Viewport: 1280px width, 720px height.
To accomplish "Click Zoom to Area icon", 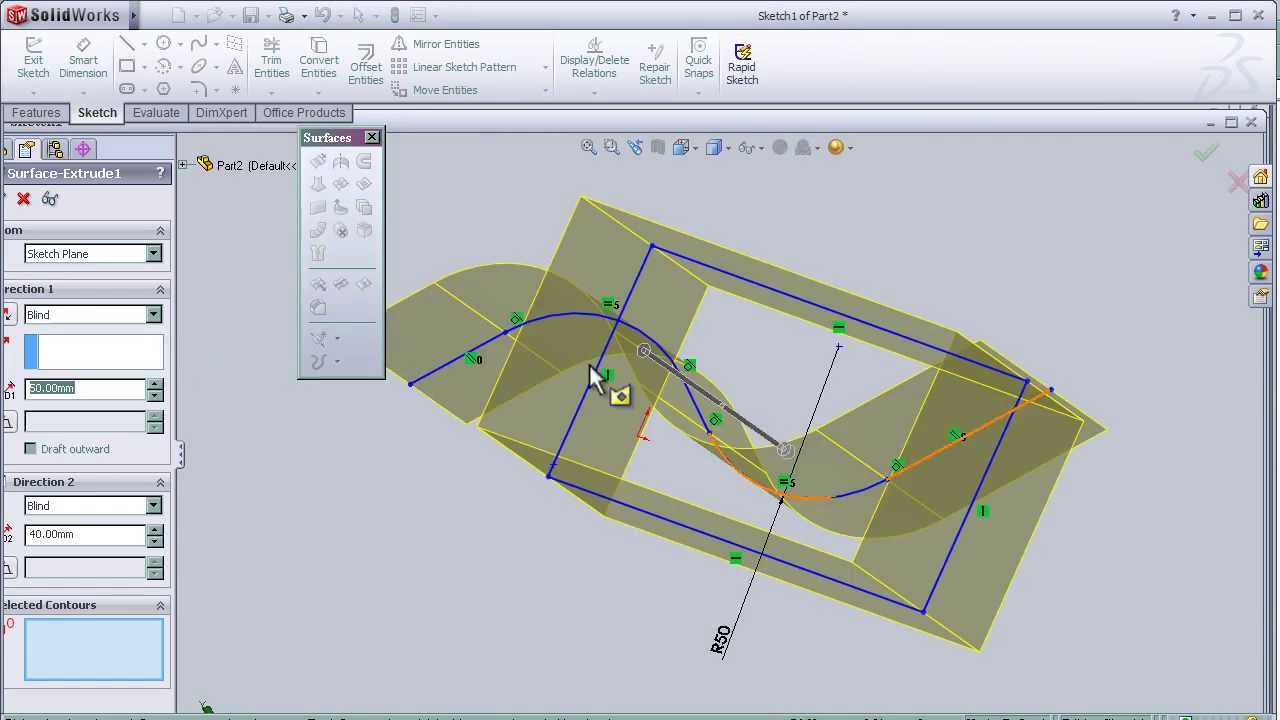I will [x=611, y=147].
